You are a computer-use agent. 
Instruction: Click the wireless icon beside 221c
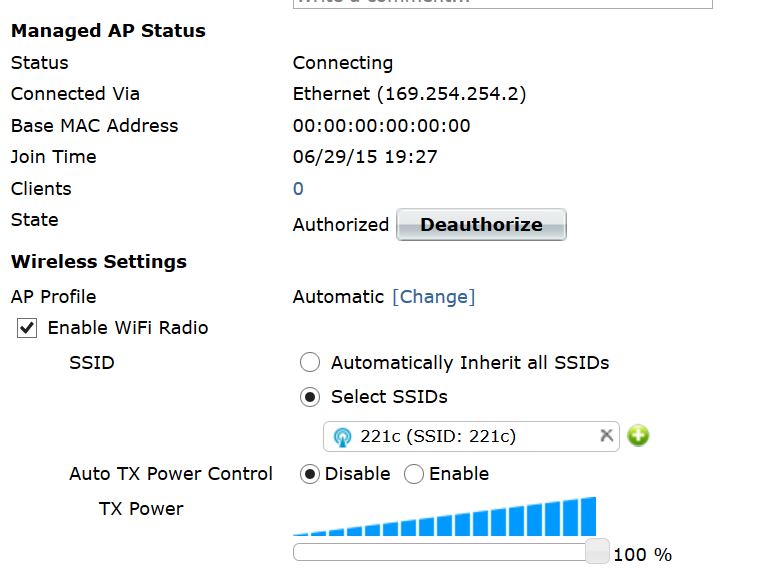click(342, 437)
